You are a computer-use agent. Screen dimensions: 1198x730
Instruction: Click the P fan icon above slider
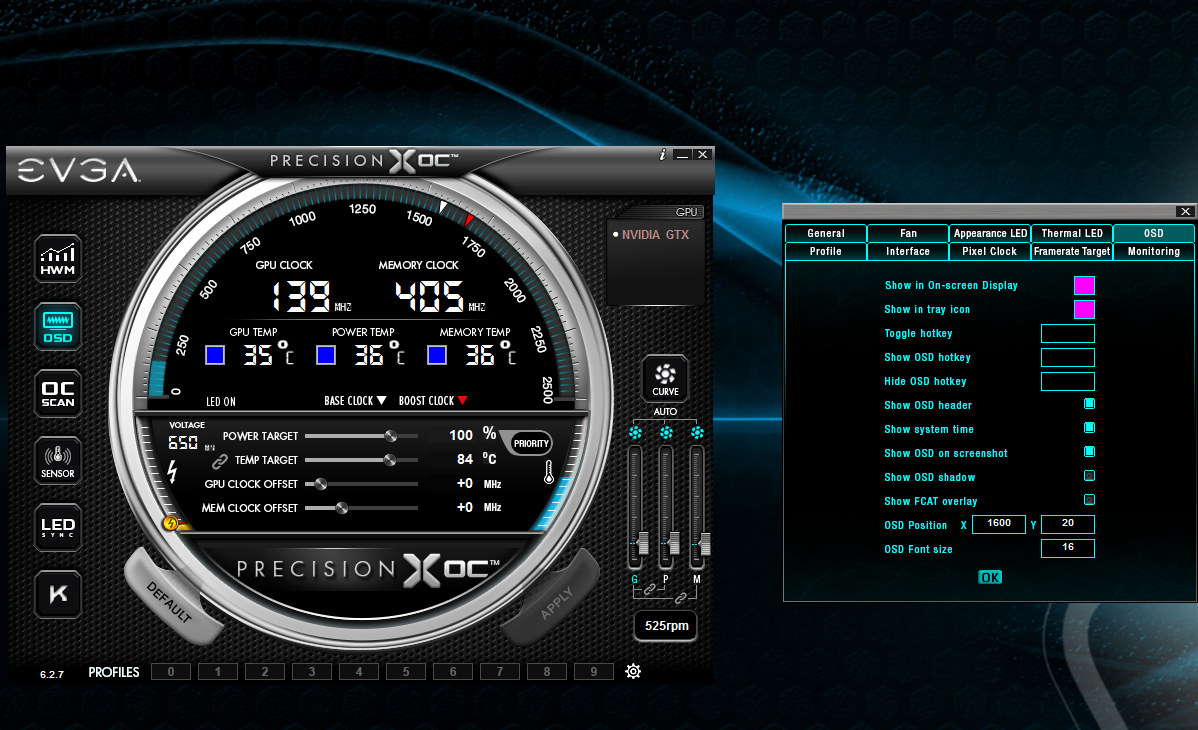point(666,433)
